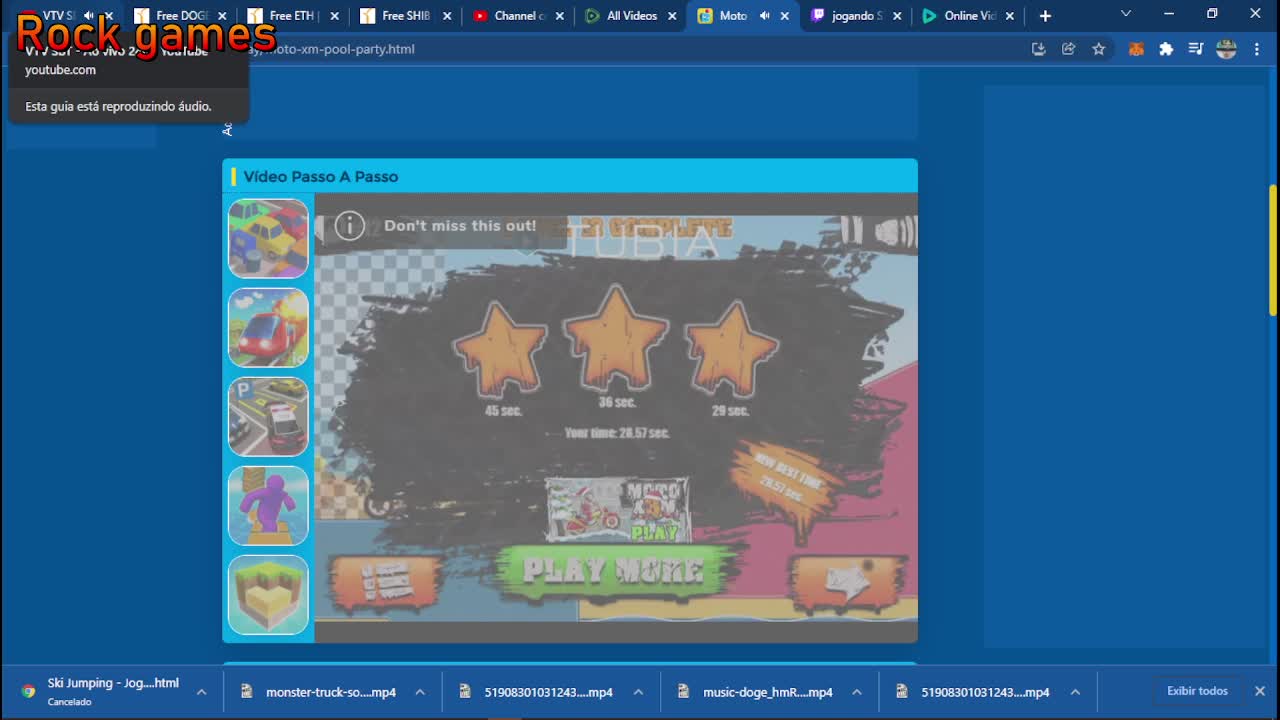The height and width of the screenshot is (720, 1280).
Task: Open the MetaMask fox extension
Action: (x=1136, y=49)
